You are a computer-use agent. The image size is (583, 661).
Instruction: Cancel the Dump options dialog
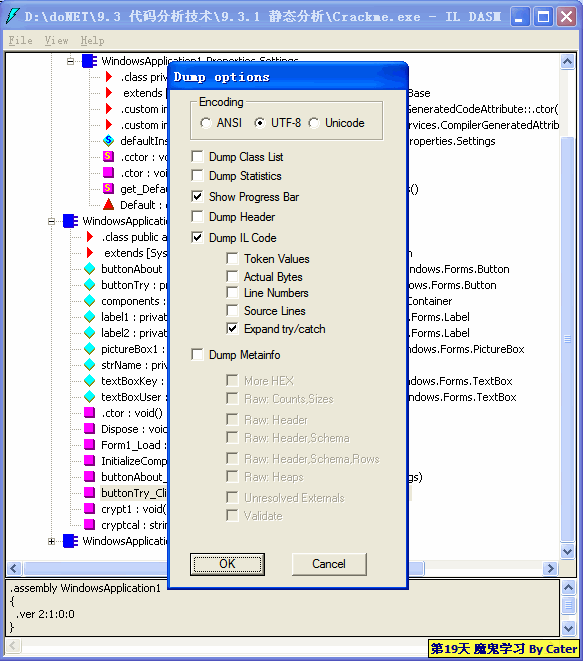(329, 564)
